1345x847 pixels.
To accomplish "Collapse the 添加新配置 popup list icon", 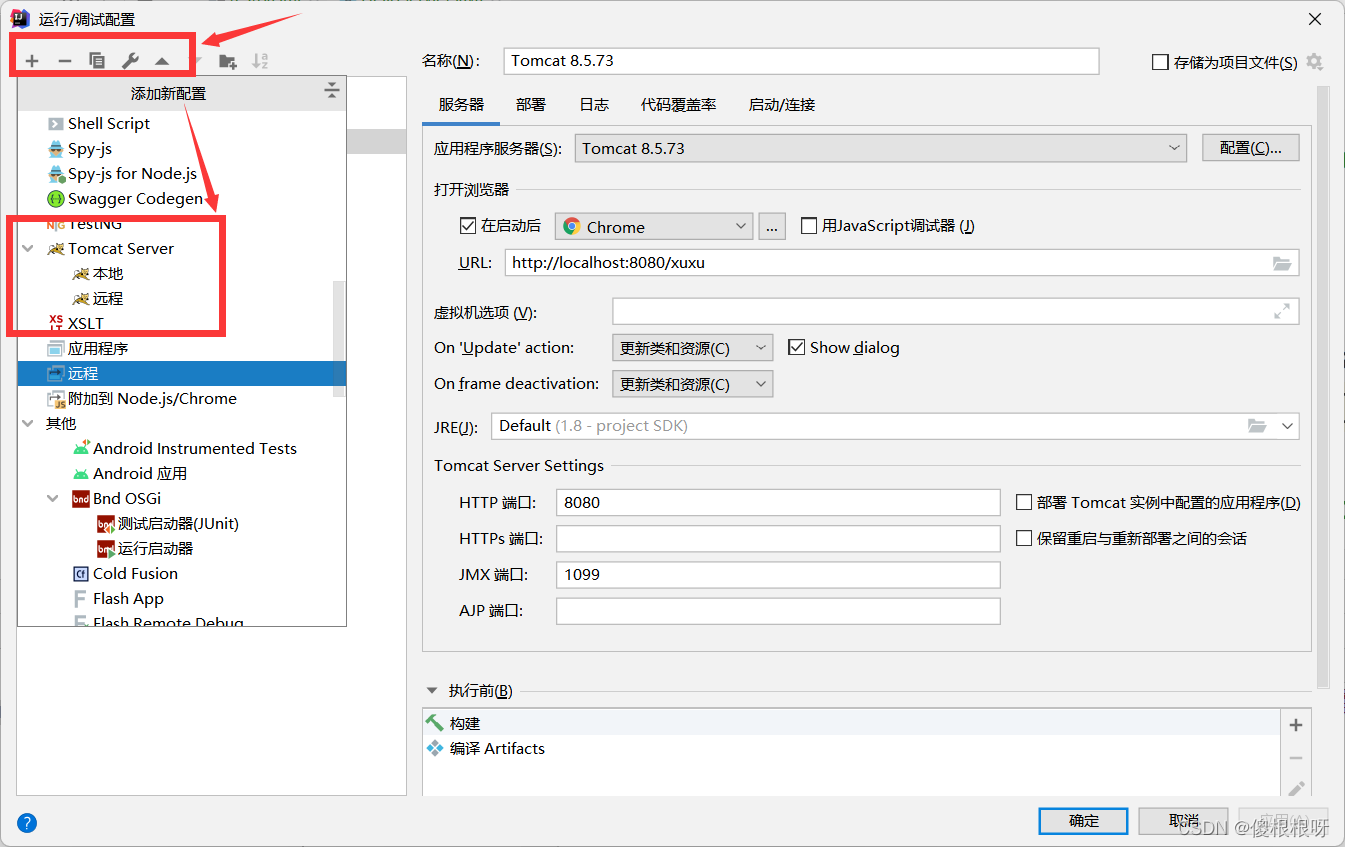I will point(332,92).
